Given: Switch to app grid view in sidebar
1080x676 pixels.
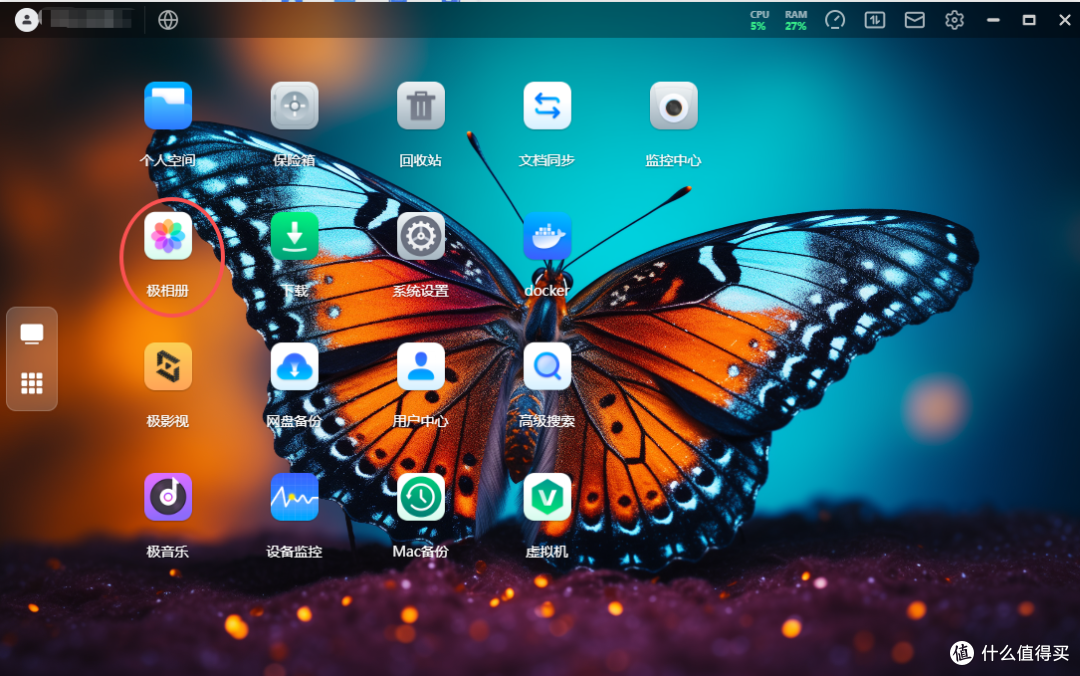Looking at the screenshot, I should coord(32,383).
